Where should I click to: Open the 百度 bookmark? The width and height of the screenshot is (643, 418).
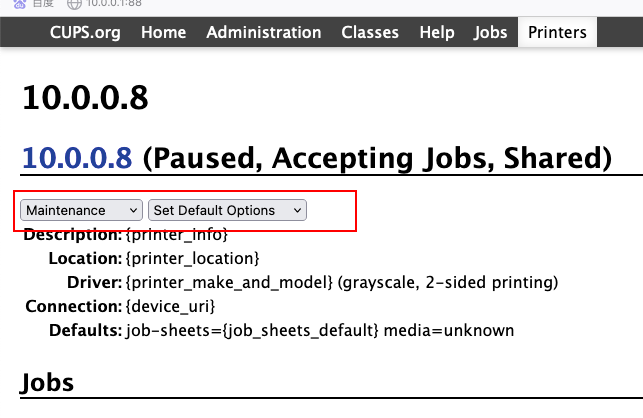(x=42, y=4)
